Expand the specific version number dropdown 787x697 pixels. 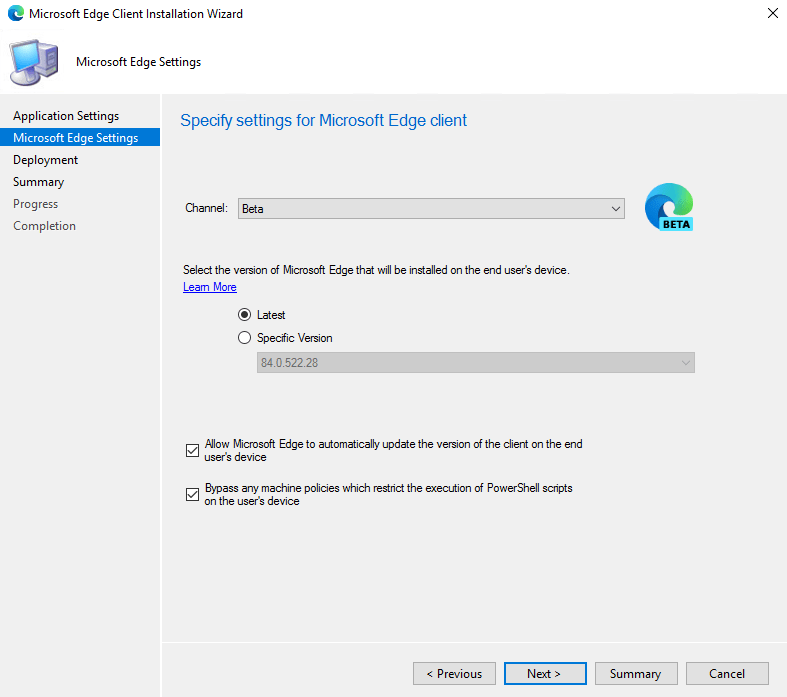click(469, 363)
